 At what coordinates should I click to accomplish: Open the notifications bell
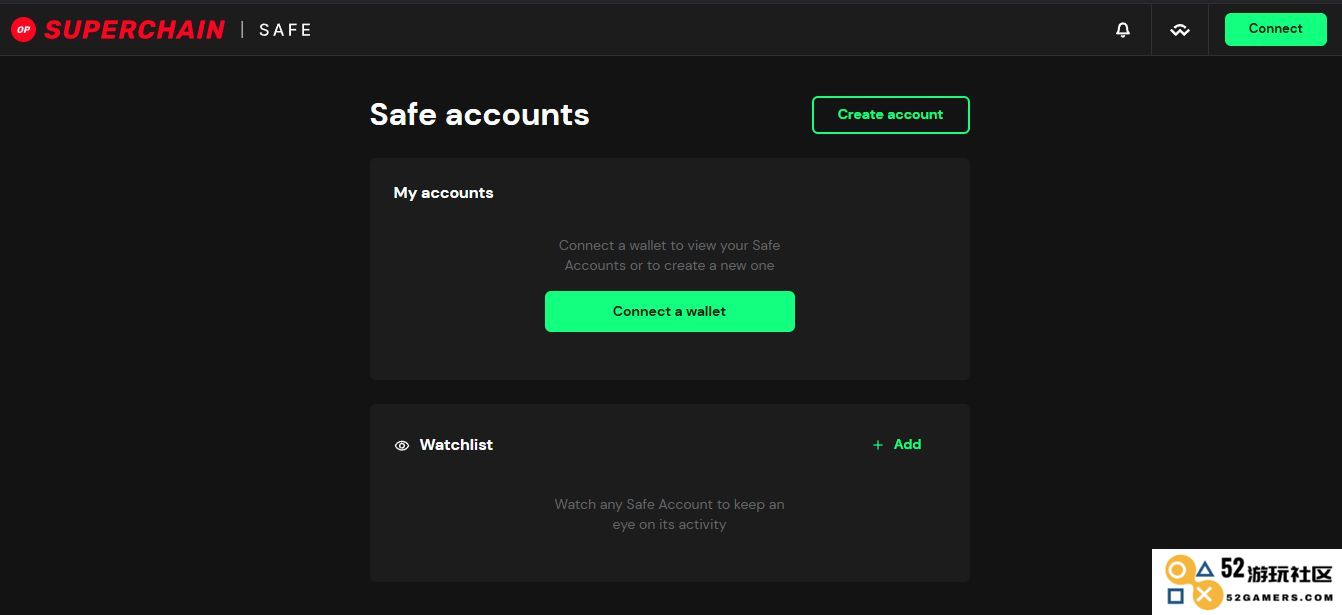pyautogui.click(x=1123, y=30)
